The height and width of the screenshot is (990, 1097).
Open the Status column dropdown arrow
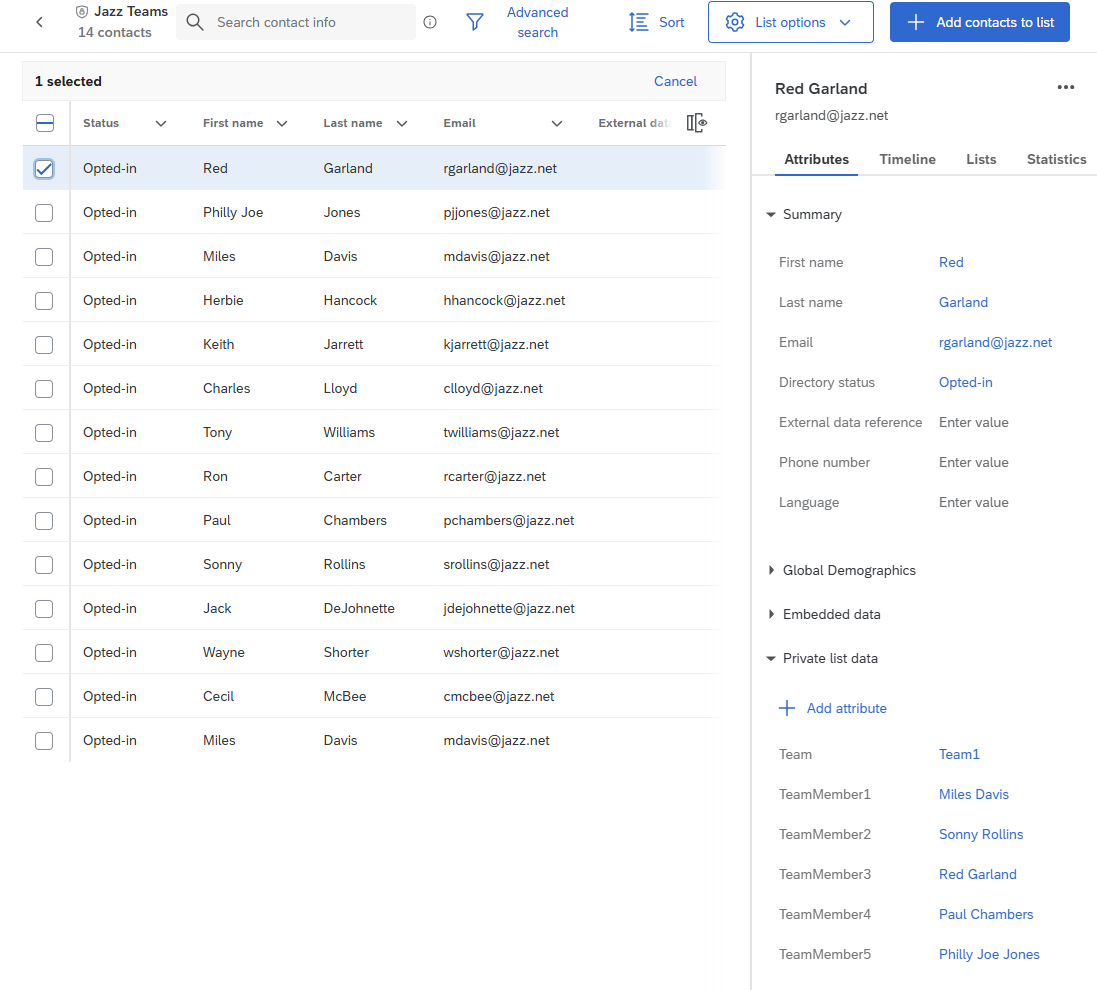pyautogui.click(x=161, y=124)
